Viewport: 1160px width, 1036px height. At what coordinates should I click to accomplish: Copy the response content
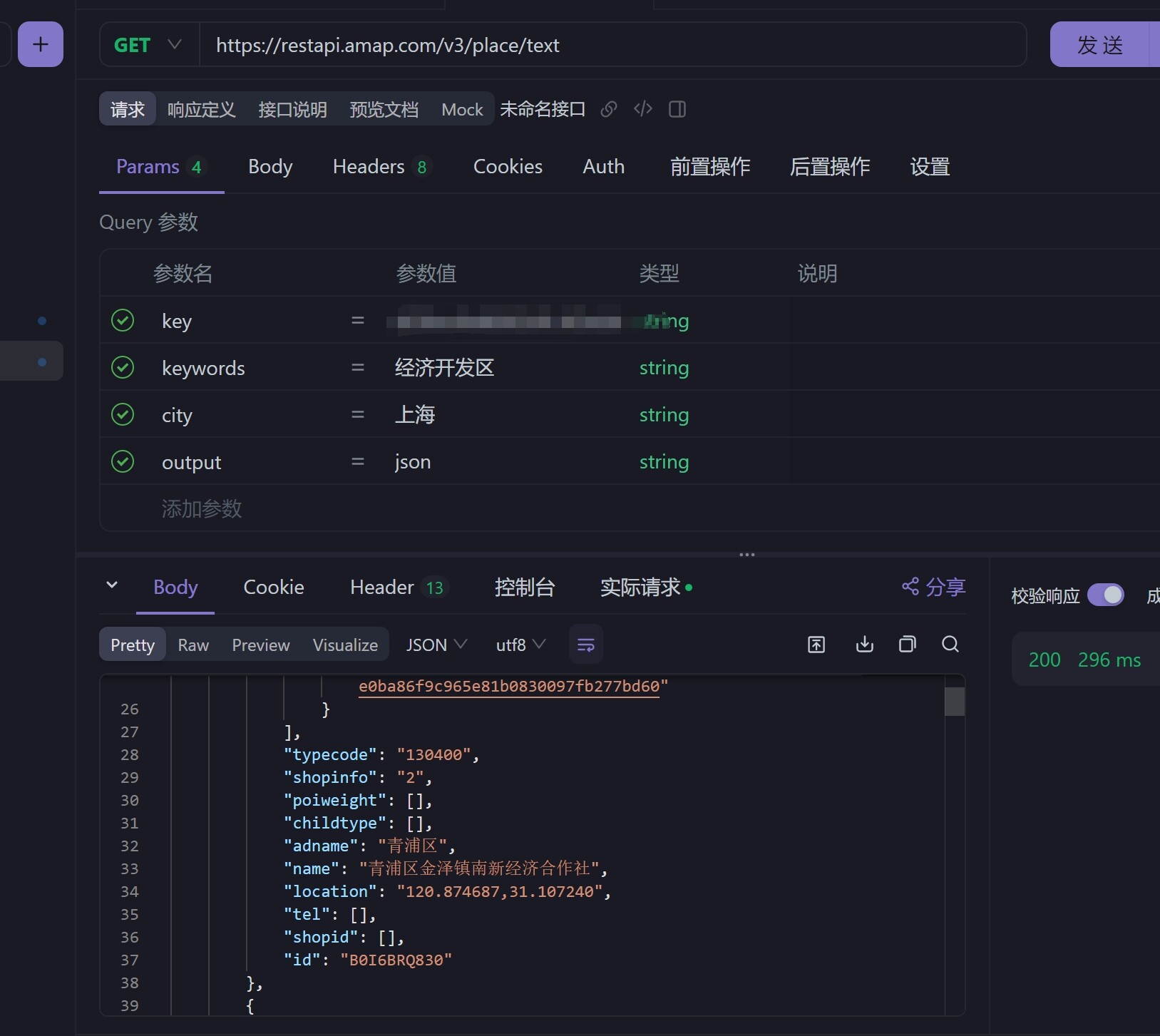(907, 645)
